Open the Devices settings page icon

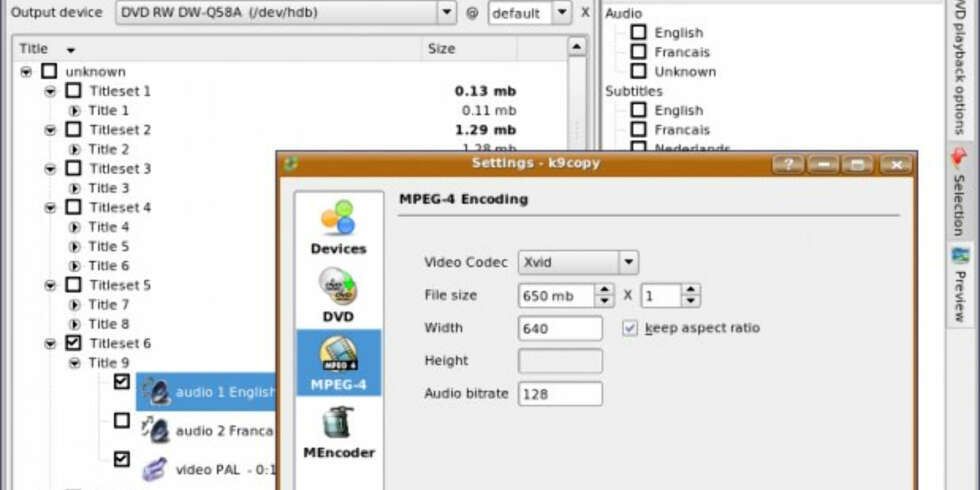point(338,218)
